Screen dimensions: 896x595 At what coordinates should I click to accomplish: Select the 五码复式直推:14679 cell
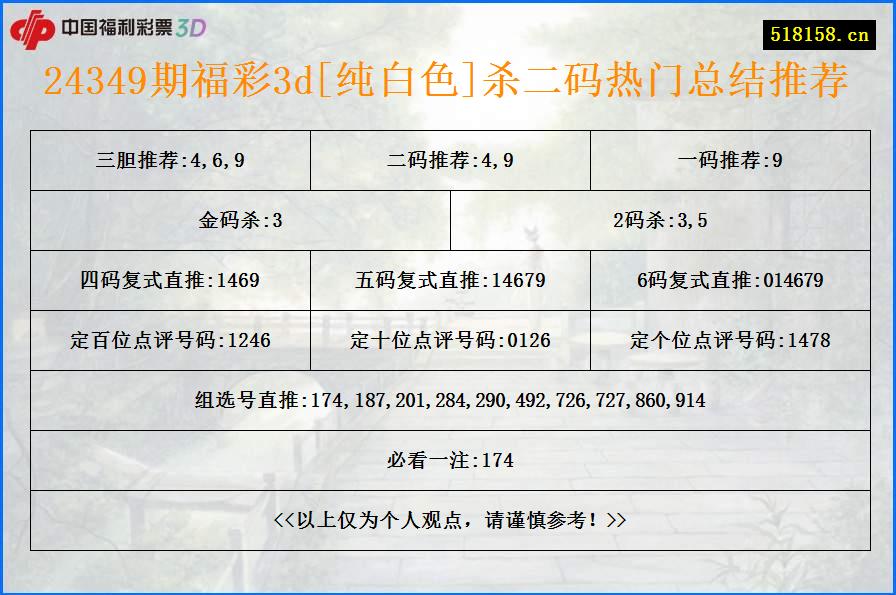pyautogui.click(x=448, y=281)
